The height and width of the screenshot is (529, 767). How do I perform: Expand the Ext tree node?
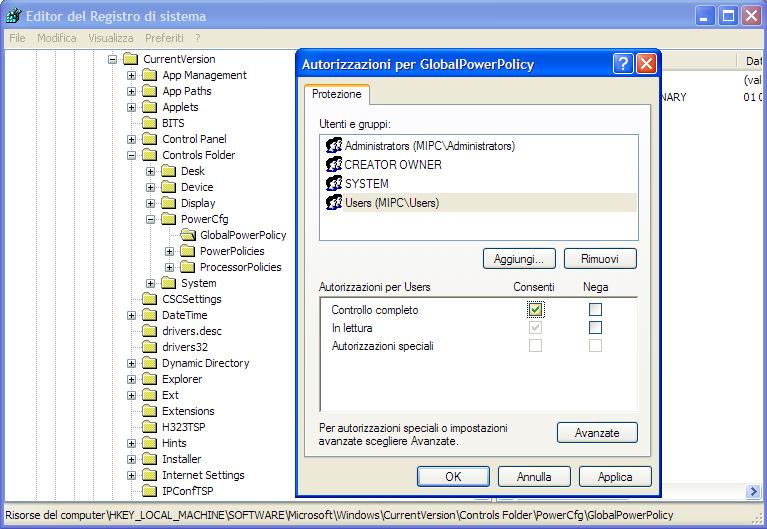(132, 395)
